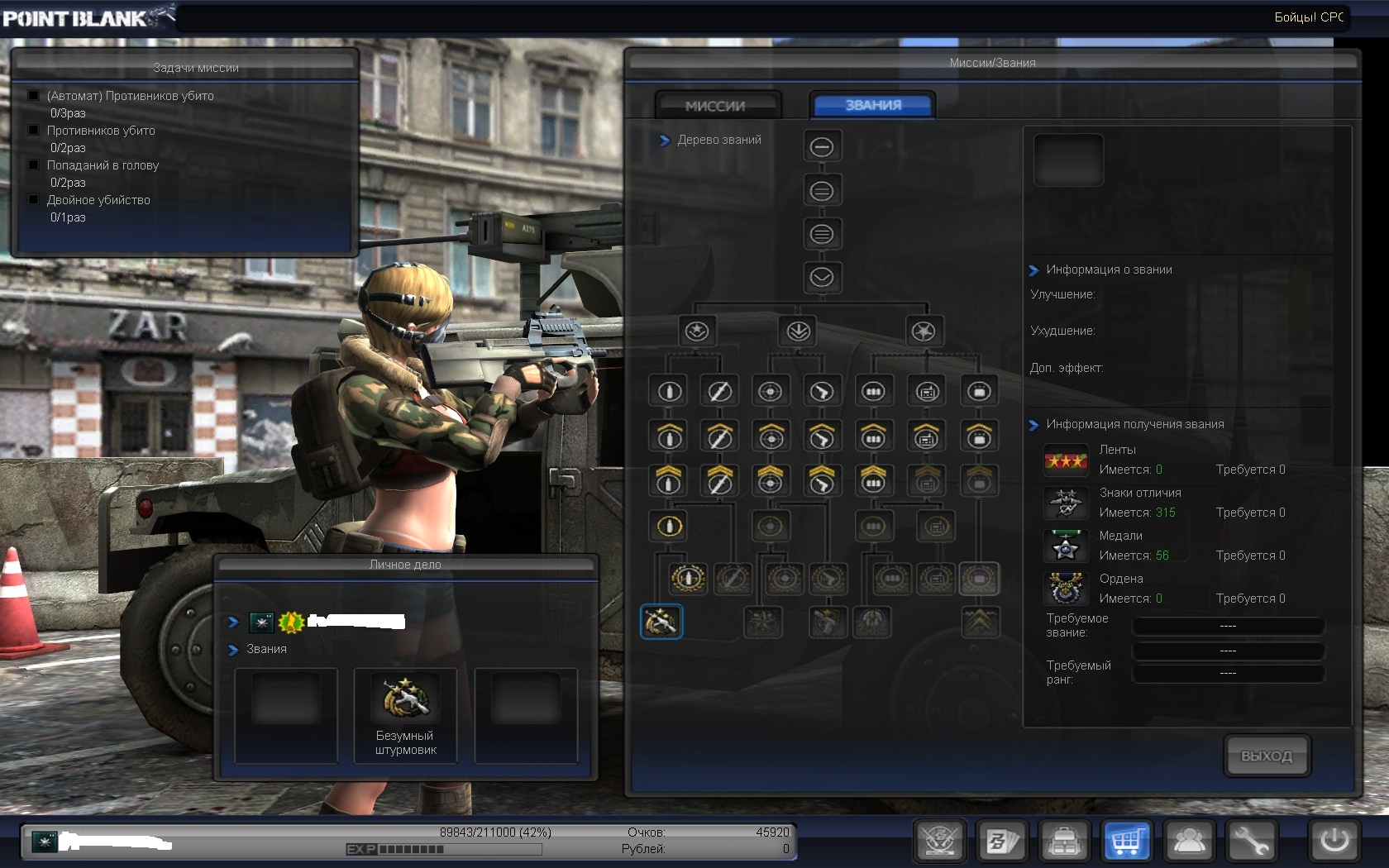Click the 'Улучшение:' label
Image resolution: width=1389 pixels, height=868 pixels.
coord(1062,294)
